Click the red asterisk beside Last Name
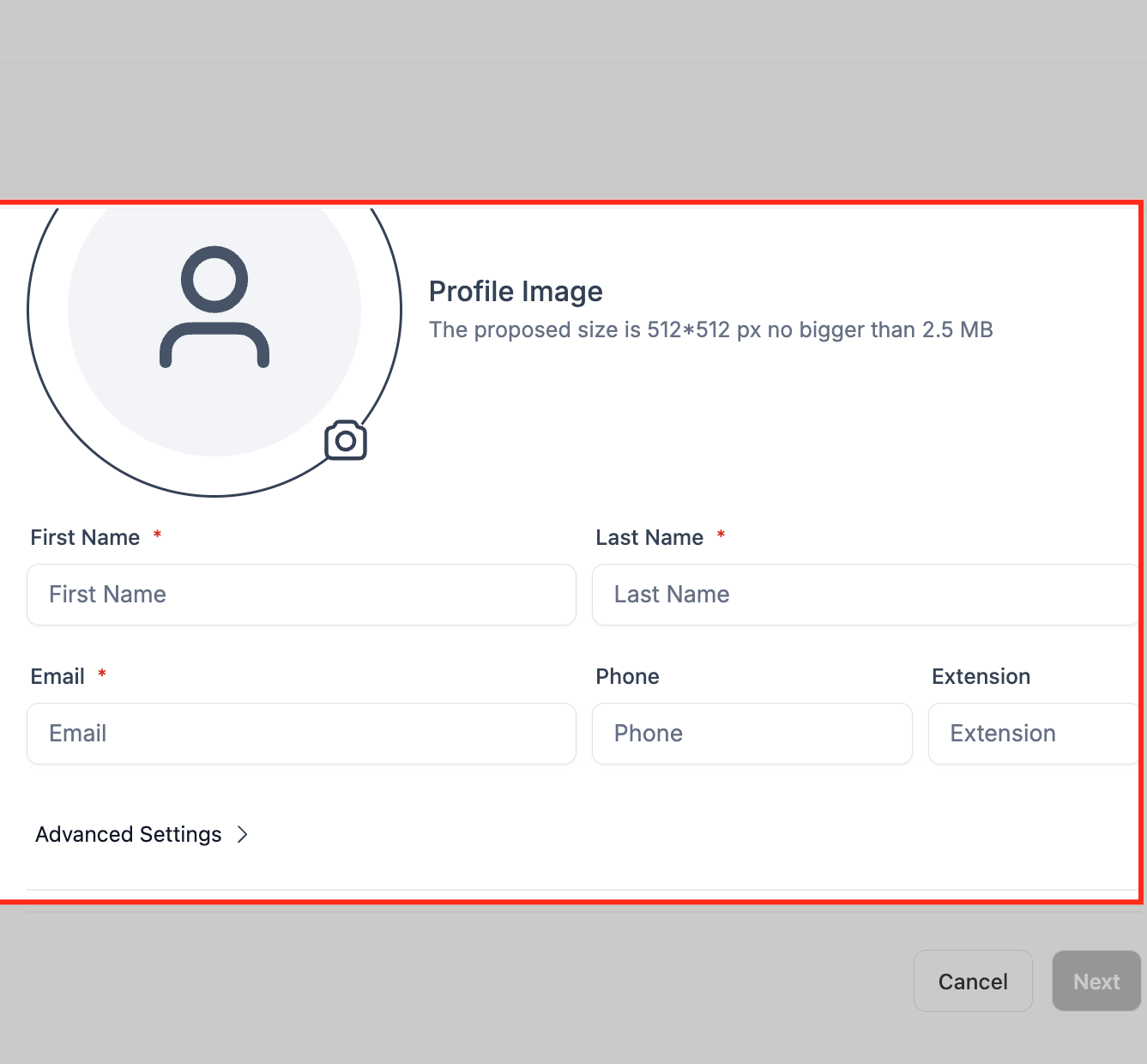The image size is (1147, 1064). click(x=721, y=535)
